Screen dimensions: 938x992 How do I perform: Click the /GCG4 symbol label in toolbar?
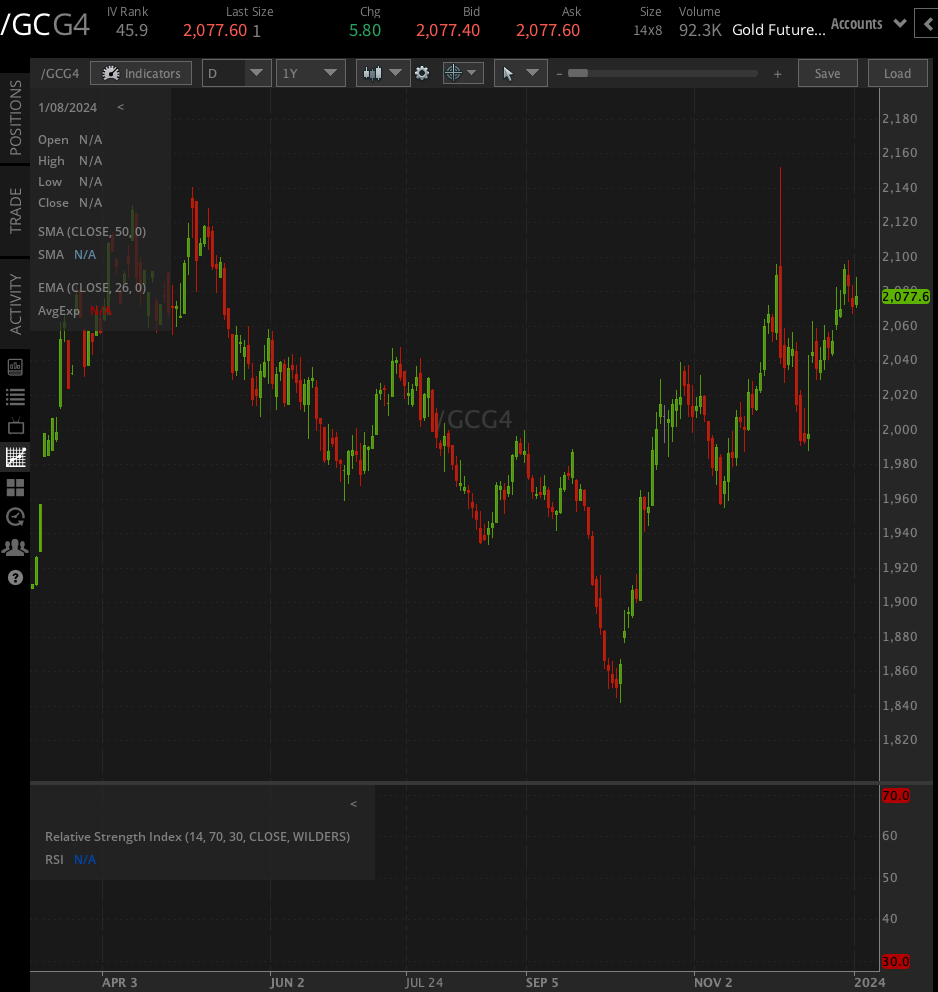tap(60, 73)
